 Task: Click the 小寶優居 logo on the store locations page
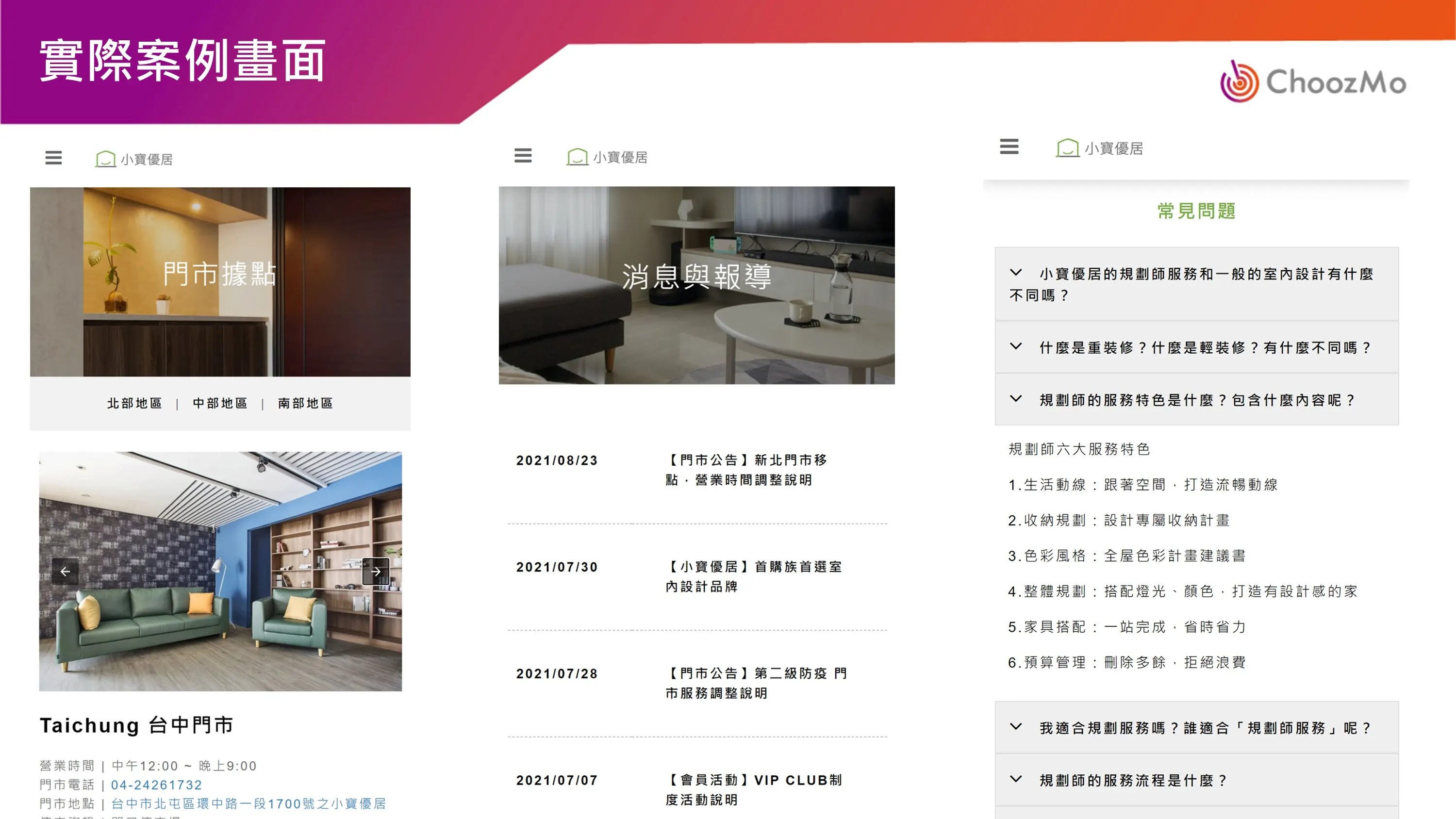[134, 159]
